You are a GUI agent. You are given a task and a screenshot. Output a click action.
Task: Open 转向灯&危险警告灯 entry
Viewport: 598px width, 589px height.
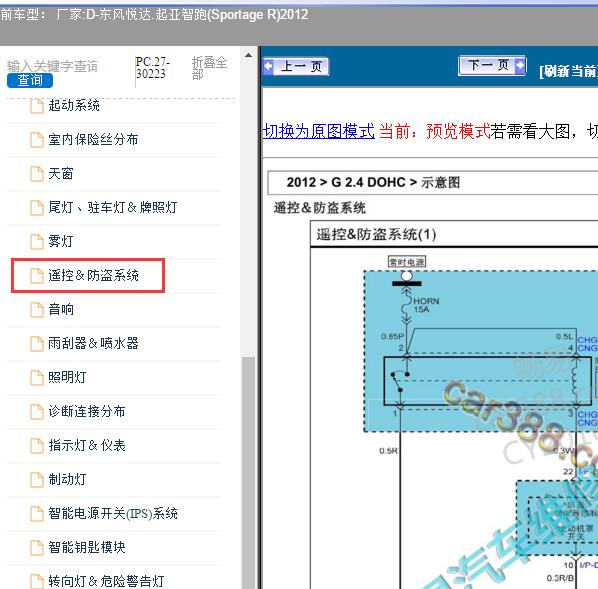(x=106, y=581)
